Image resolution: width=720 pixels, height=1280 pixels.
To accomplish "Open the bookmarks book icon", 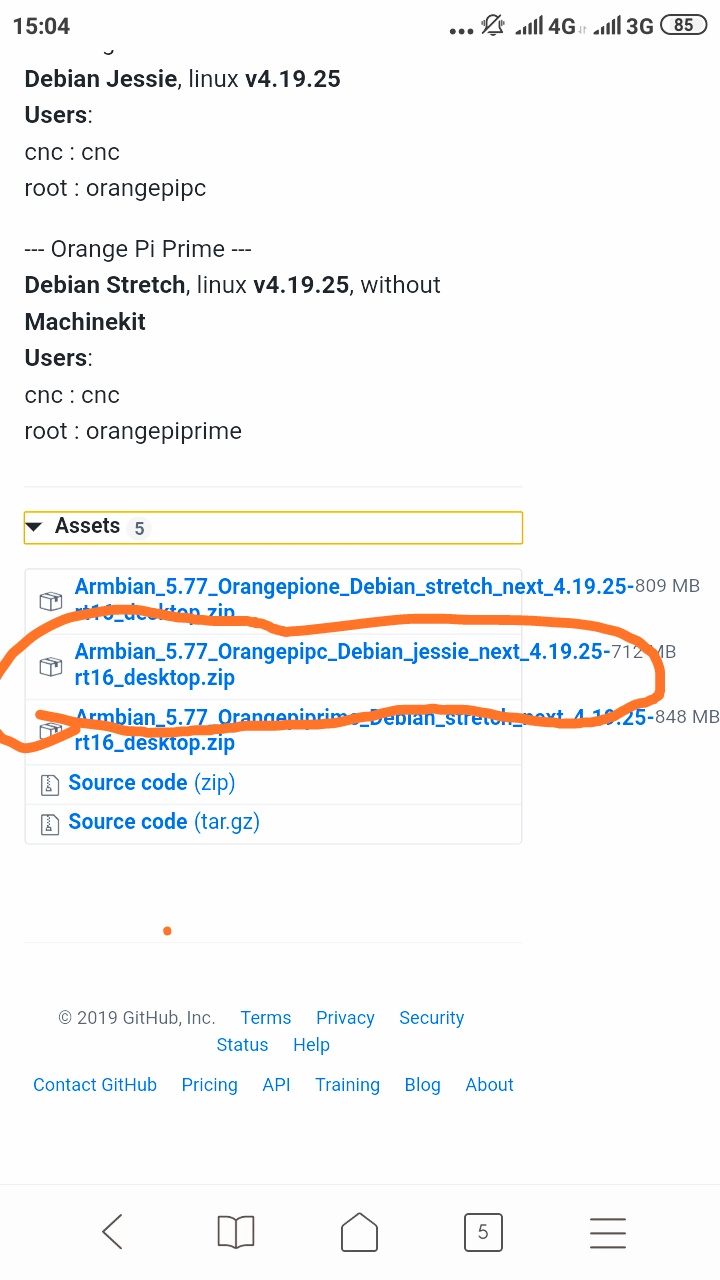I will [x=236, y=1231].
